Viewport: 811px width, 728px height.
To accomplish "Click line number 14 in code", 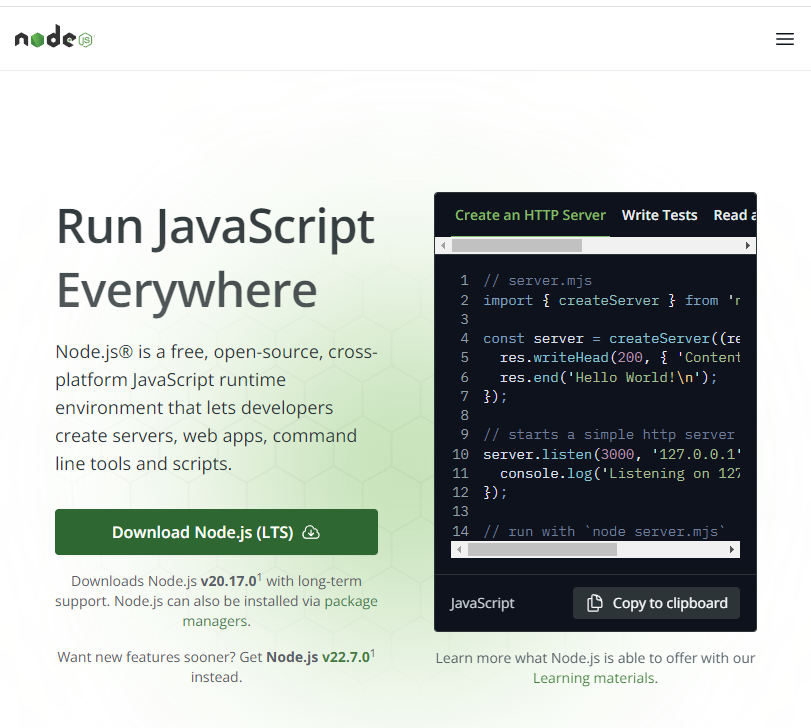I will 460,531.
